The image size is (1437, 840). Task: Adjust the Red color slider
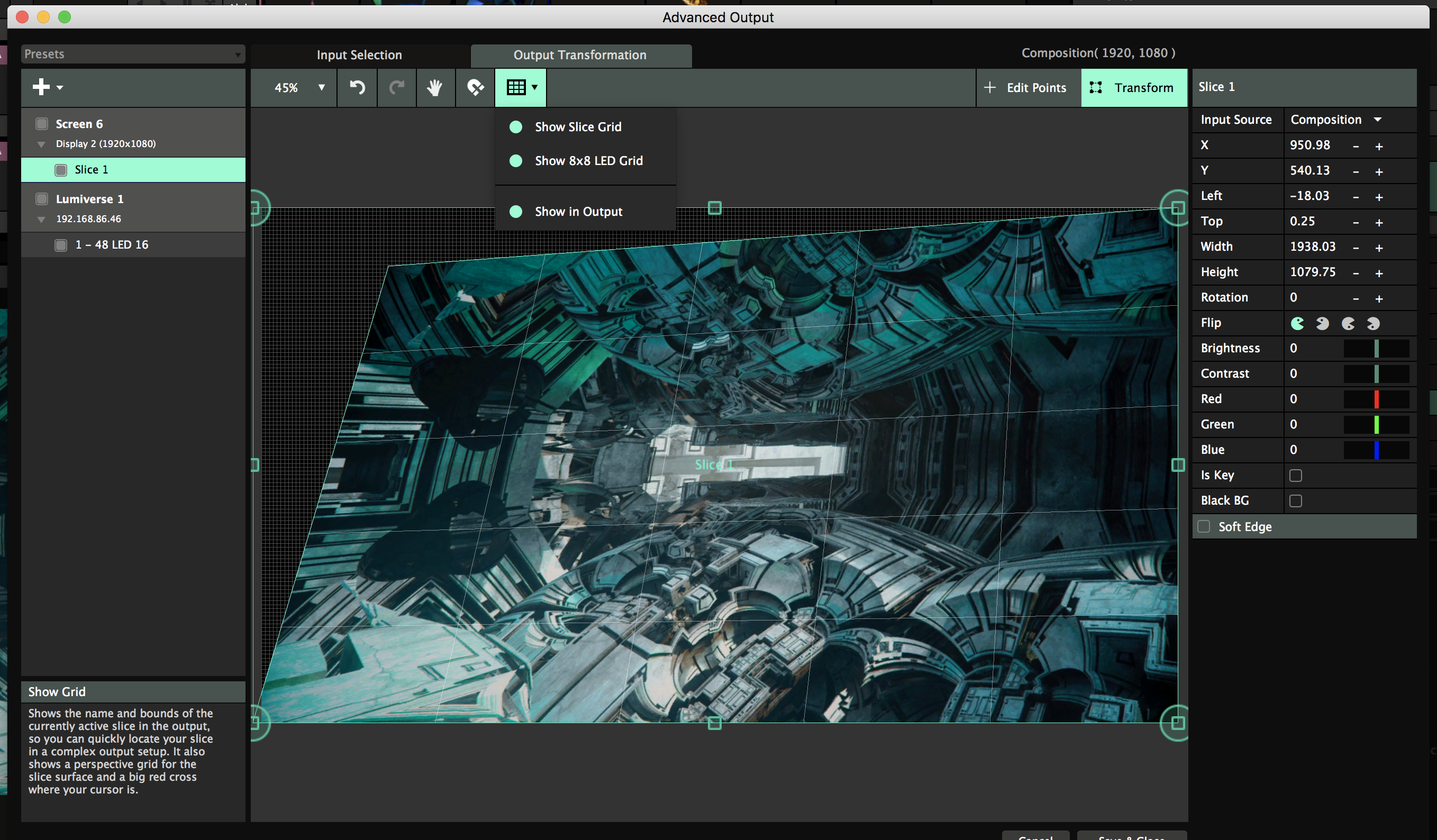coord(1376,399)
